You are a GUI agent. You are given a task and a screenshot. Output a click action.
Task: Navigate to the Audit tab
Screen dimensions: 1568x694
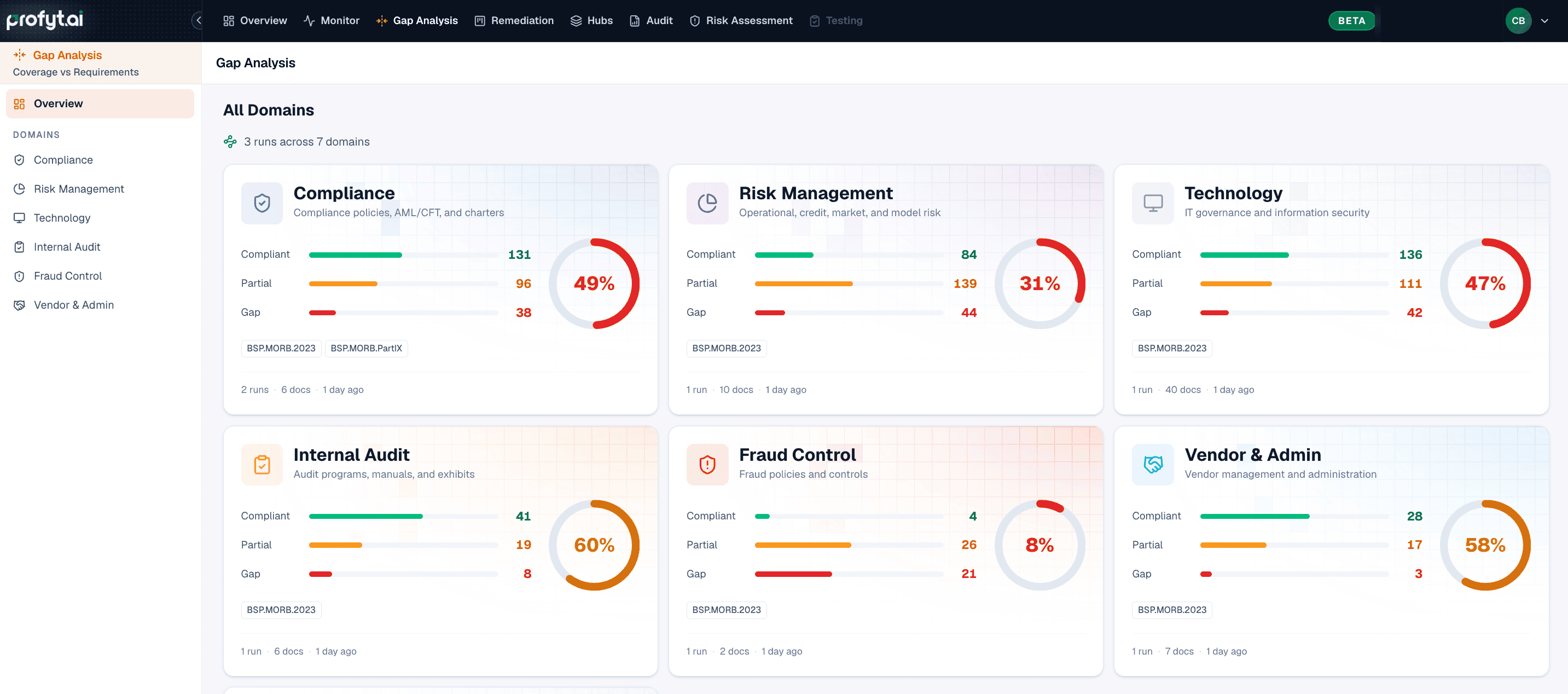coord(651,21)
